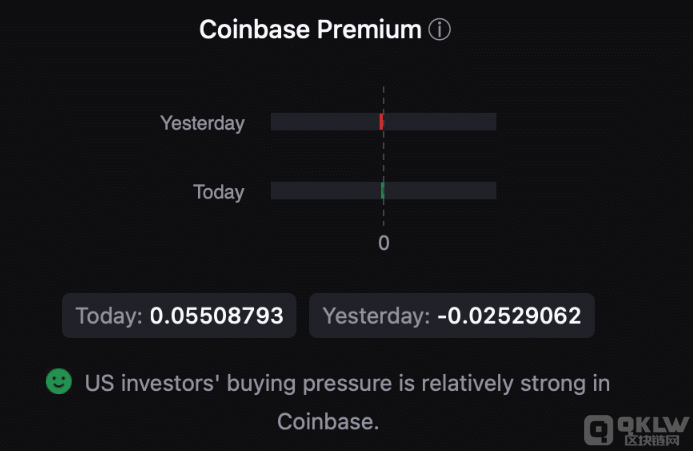
Task: Click the Yesterday row label
Action: tap(202, 123)
